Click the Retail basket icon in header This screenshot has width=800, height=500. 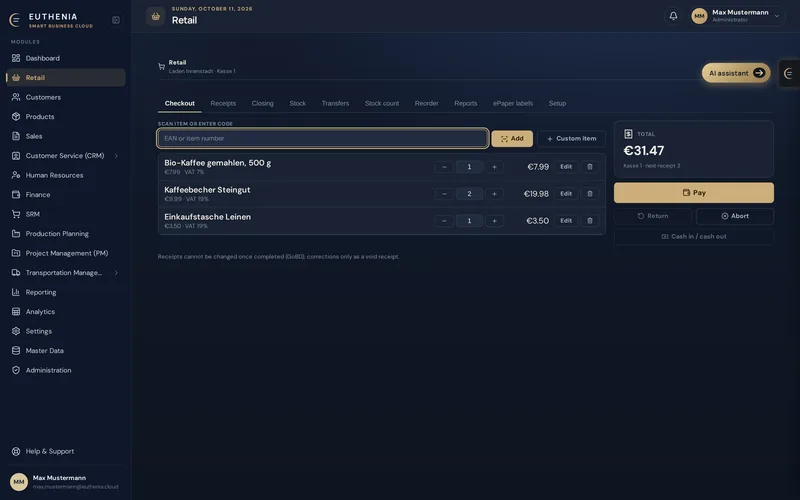pos(156,16)
